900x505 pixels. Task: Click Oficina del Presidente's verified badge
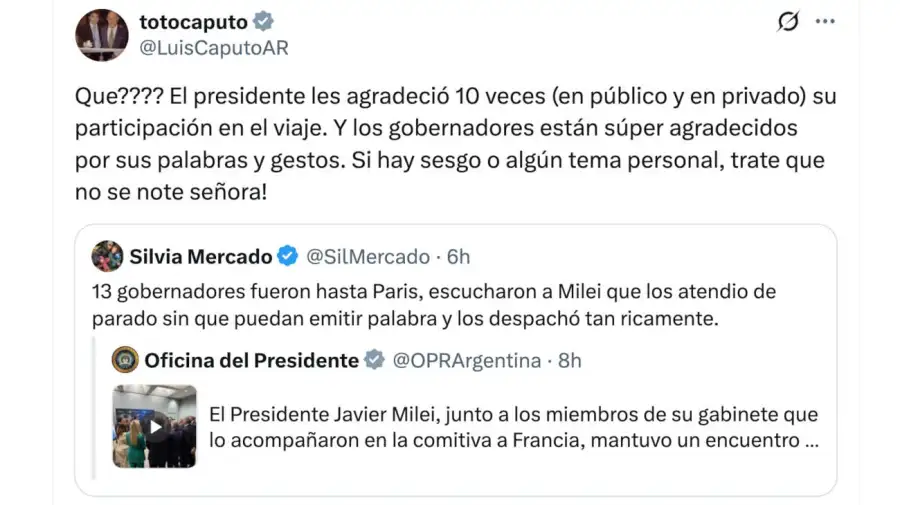point(374,360)
